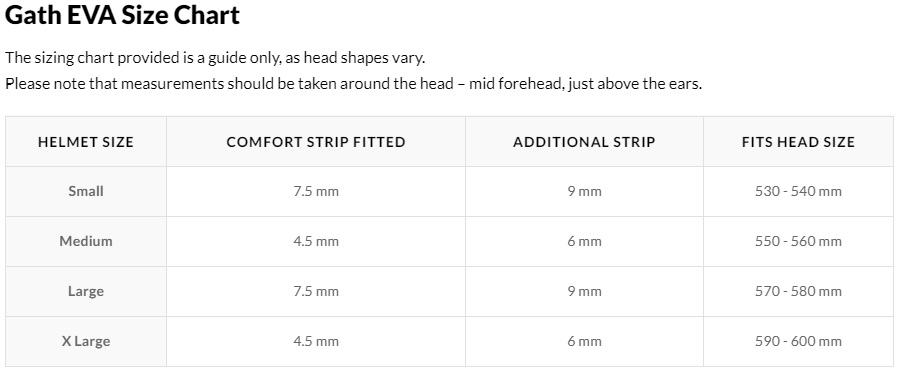902x374 pixels.
Task: Click Medium row's 4.5 mm comfort strip value
Action: pyautogui.click(x=316, y=242)
